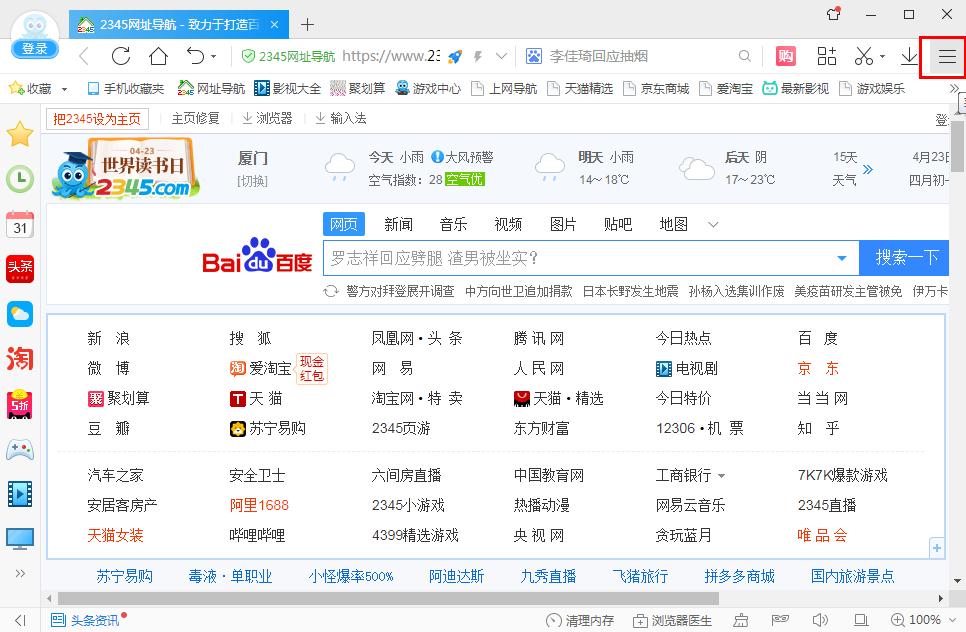The width and height of the screenshot is (966, 632).
Task: Expand the chevron next to 地图 search category
Action: tap(712, 224)
